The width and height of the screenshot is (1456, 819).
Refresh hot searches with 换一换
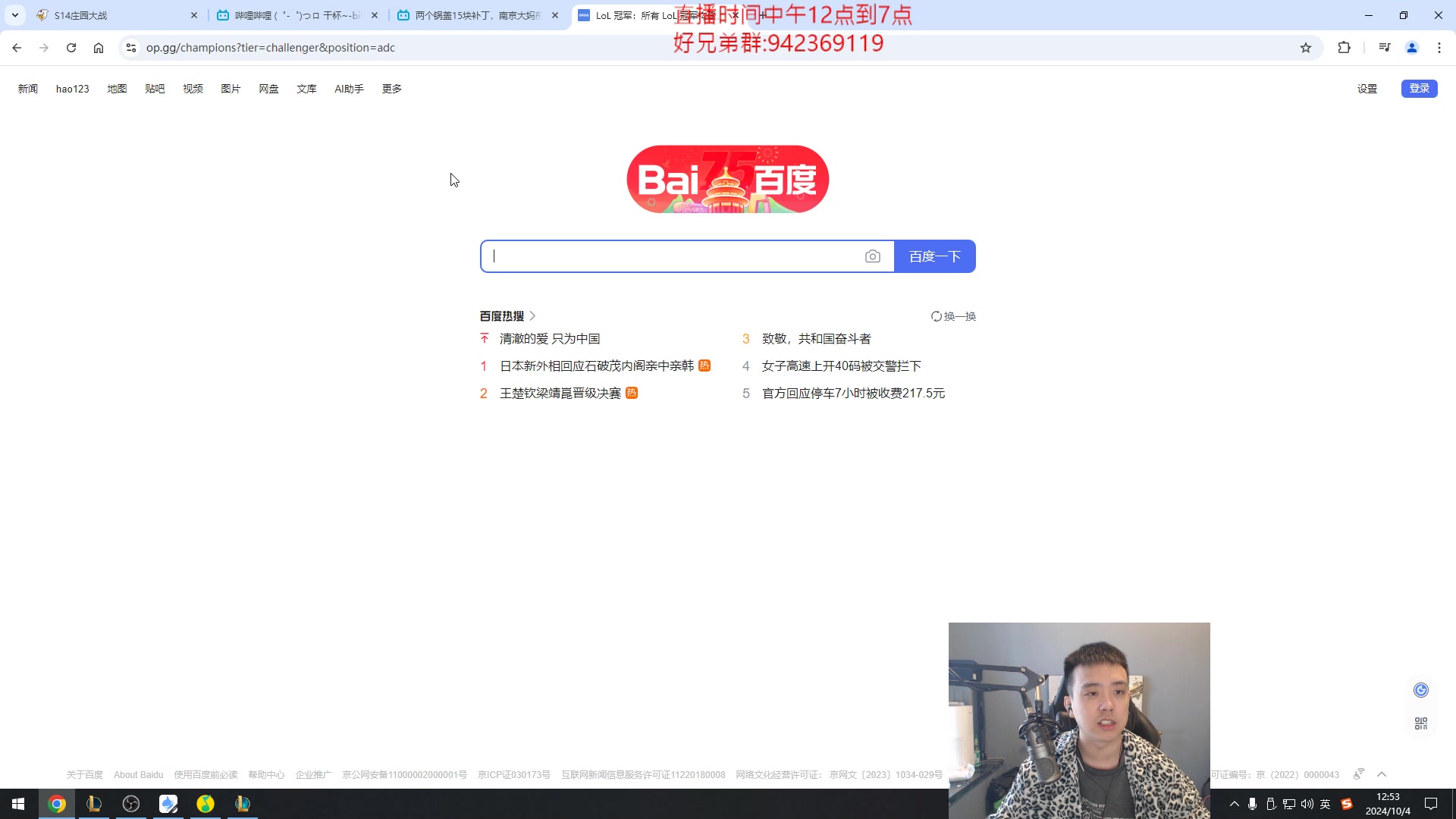pyautogui.click(x=954, y=316)
